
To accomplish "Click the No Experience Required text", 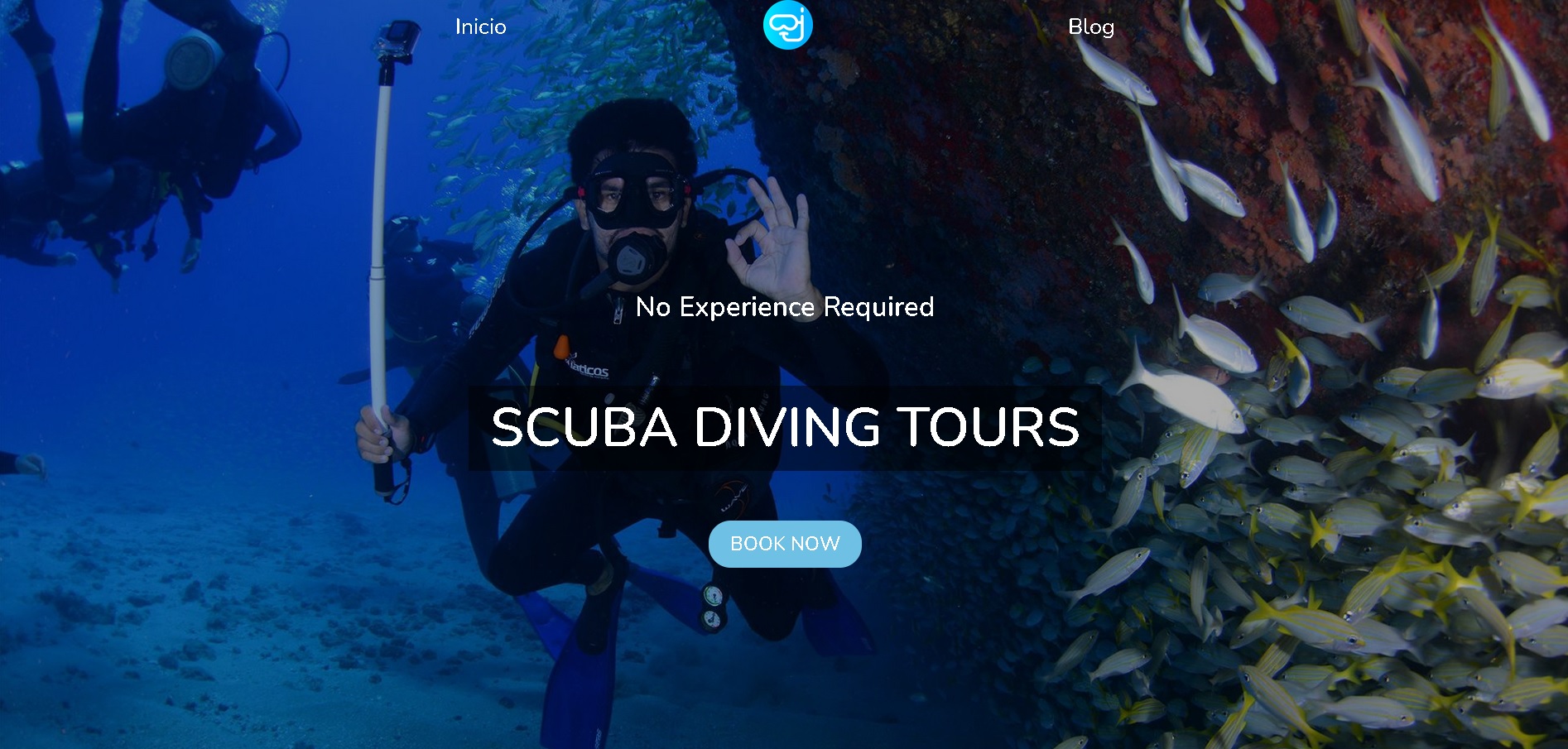I will coord(785,307).
